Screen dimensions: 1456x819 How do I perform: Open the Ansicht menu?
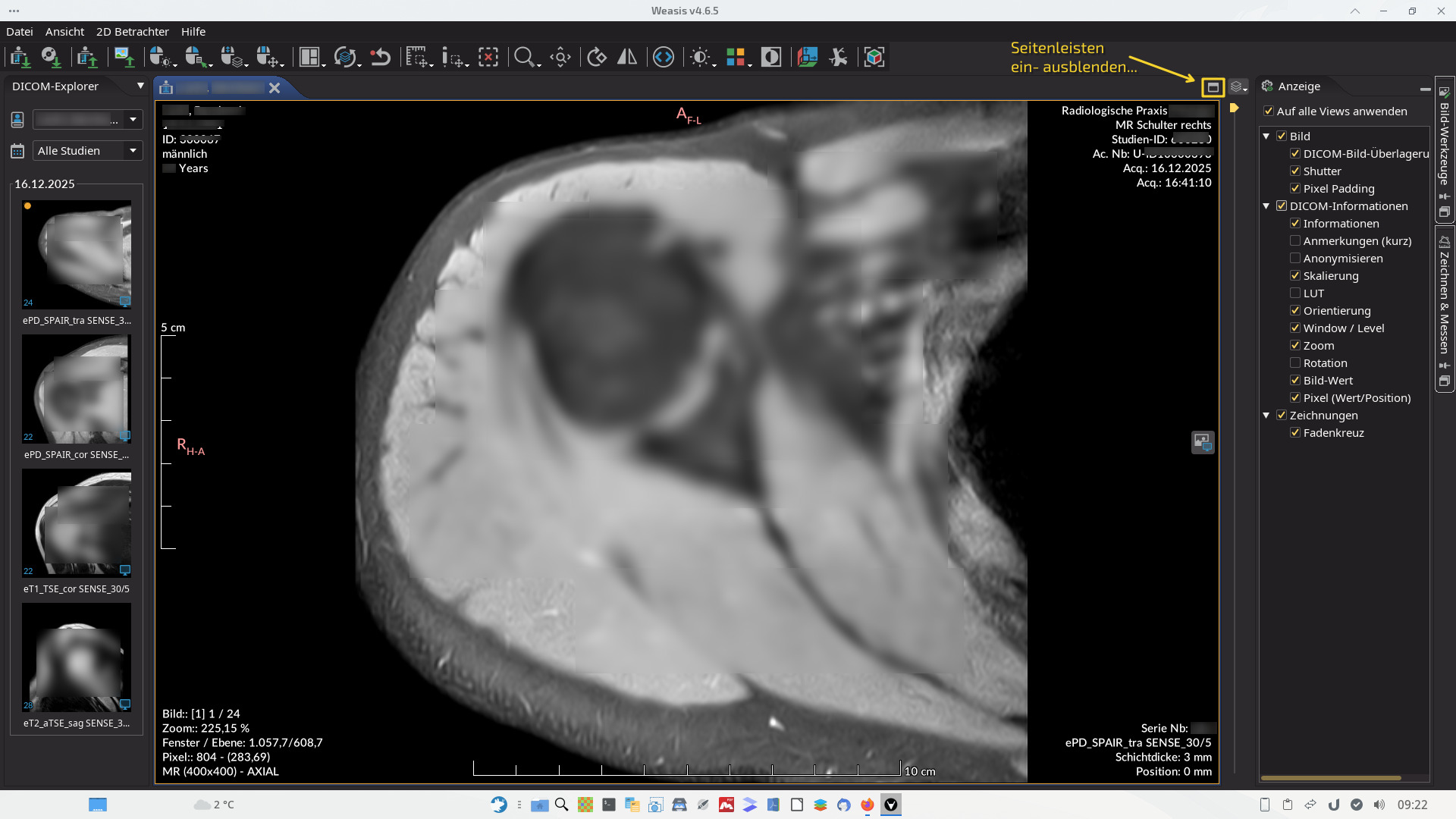[x=64, y=32]
